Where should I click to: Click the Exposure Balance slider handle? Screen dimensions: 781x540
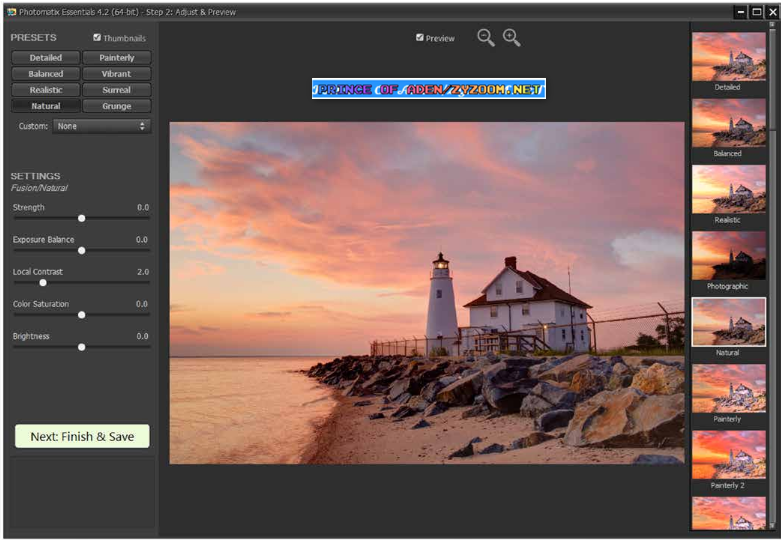click(x=82, y=251)
